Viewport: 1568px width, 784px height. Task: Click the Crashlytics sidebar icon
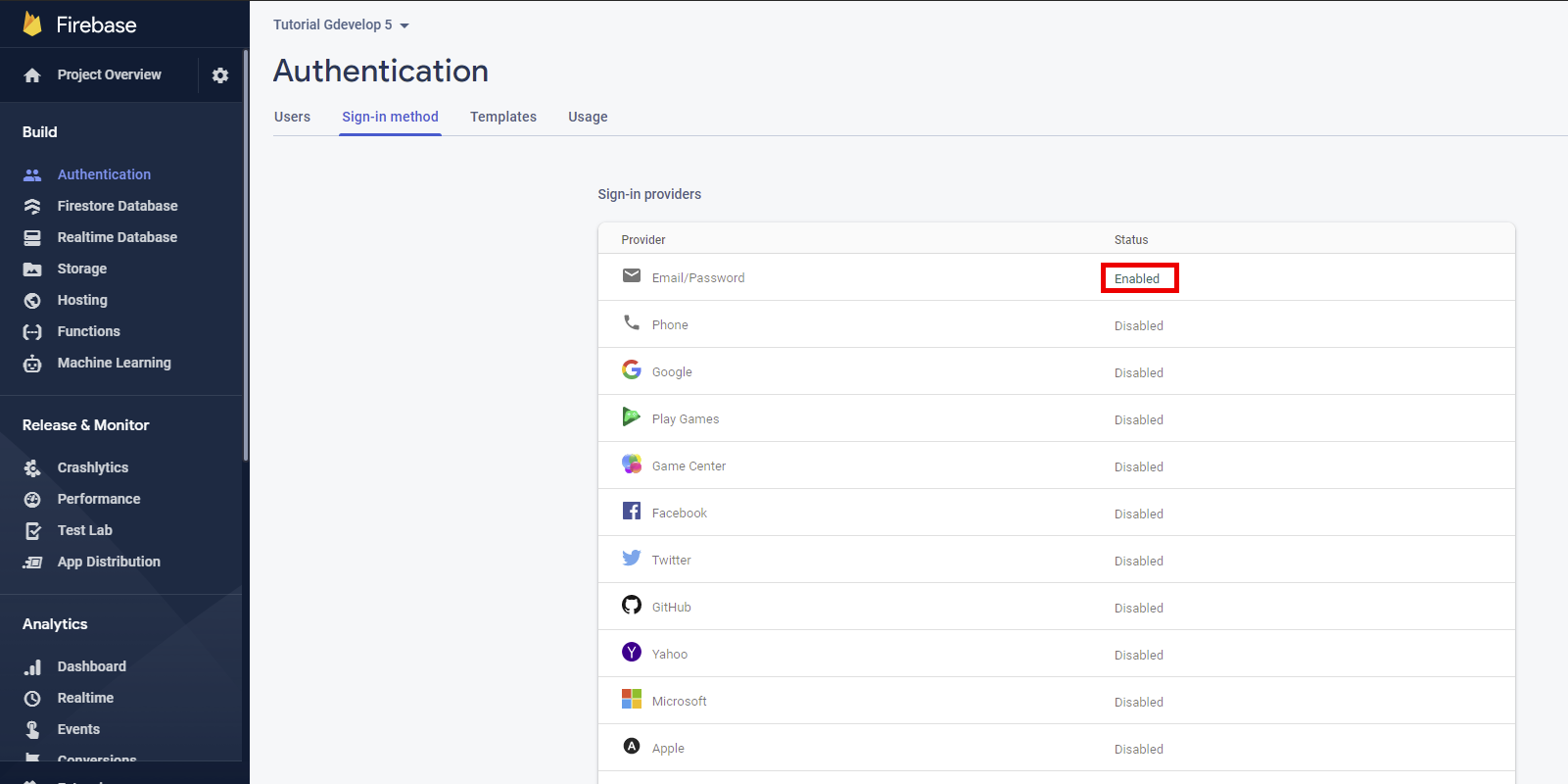(x=32, y=467)
